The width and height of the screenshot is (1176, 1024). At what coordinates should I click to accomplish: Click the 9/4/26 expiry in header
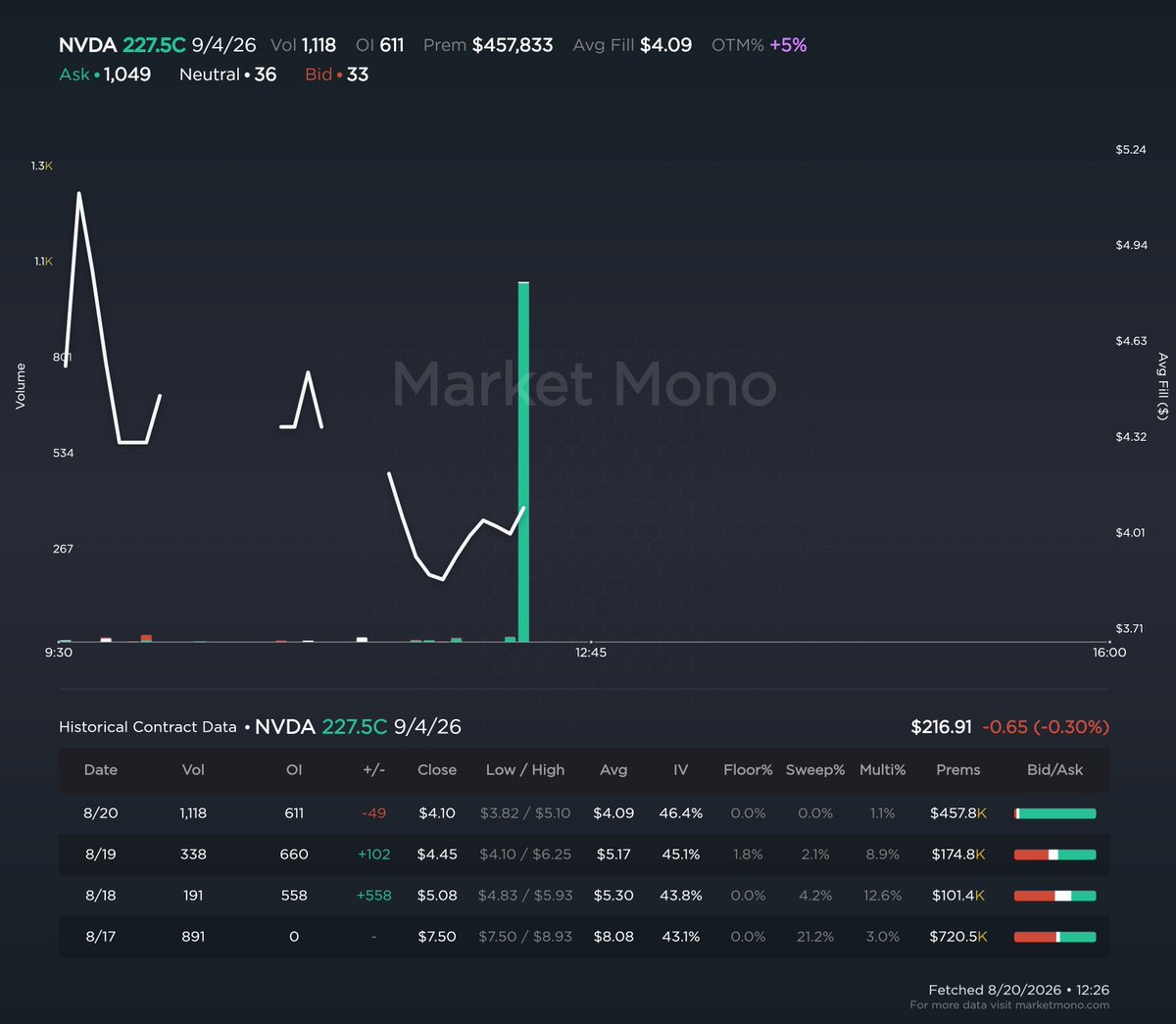[224, 45]
